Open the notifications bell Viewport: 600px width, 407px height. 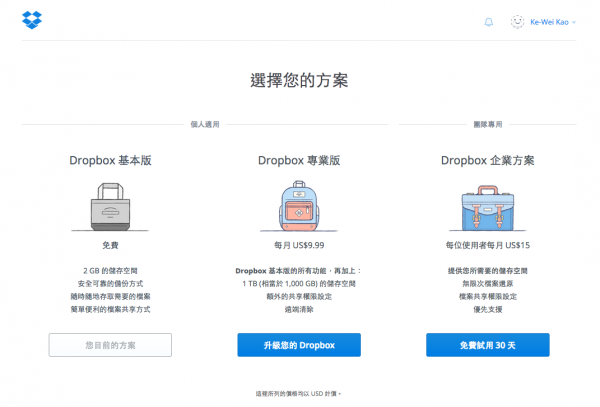coord(489,22)
